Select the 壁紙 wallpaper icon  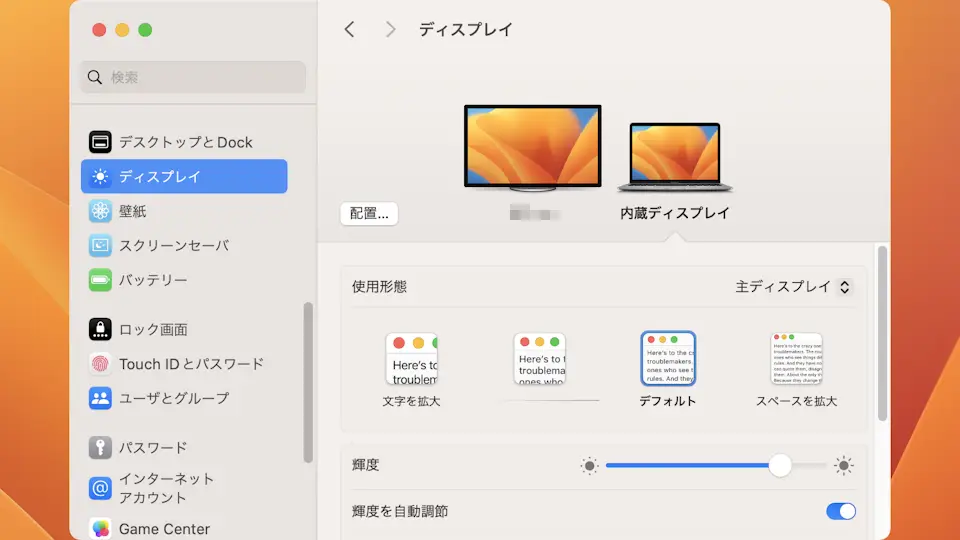point(100,211)
